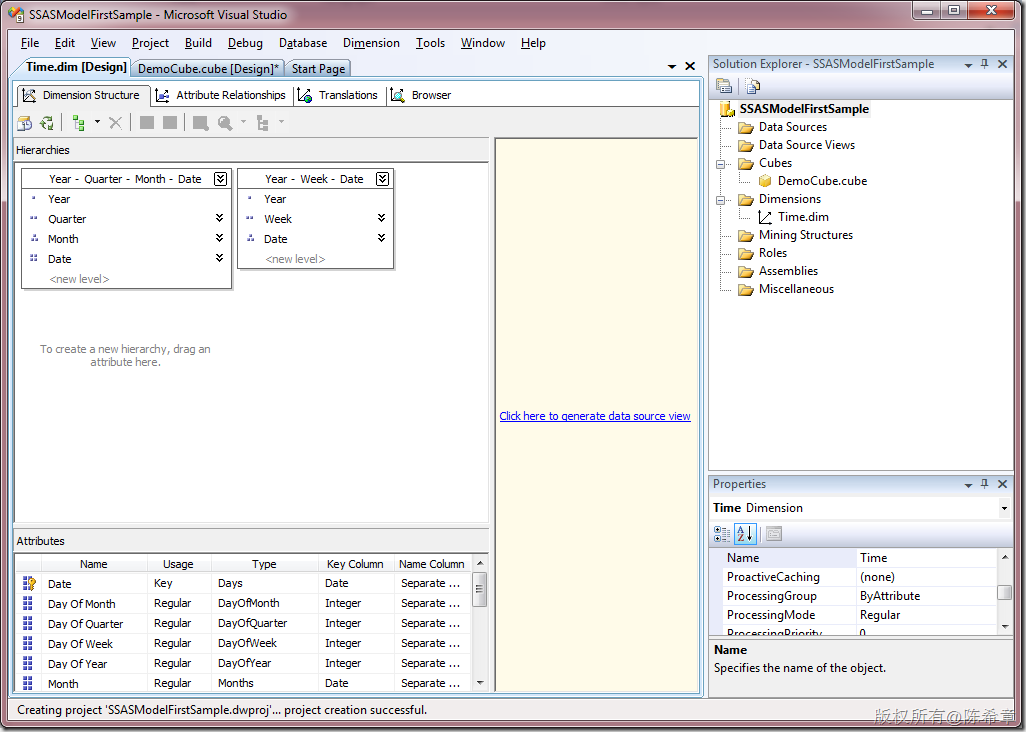This screenshot has height=732, width=1026.
Task: Click the Day Of Year attribute icon
Action: [x=28, y=663]
